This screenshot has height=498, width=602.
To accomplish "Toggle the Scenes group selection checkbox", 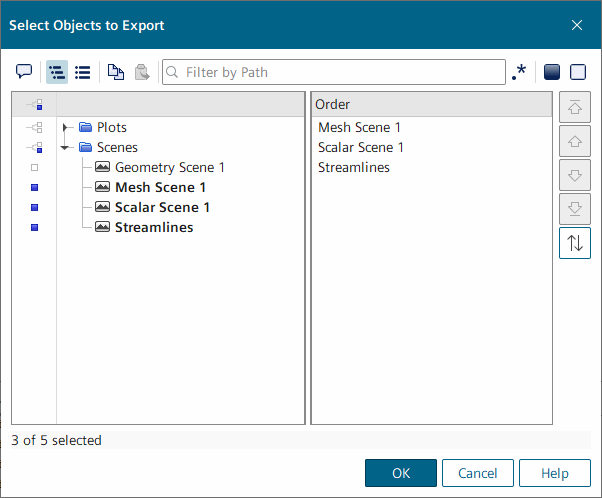I will pos(36,147).
